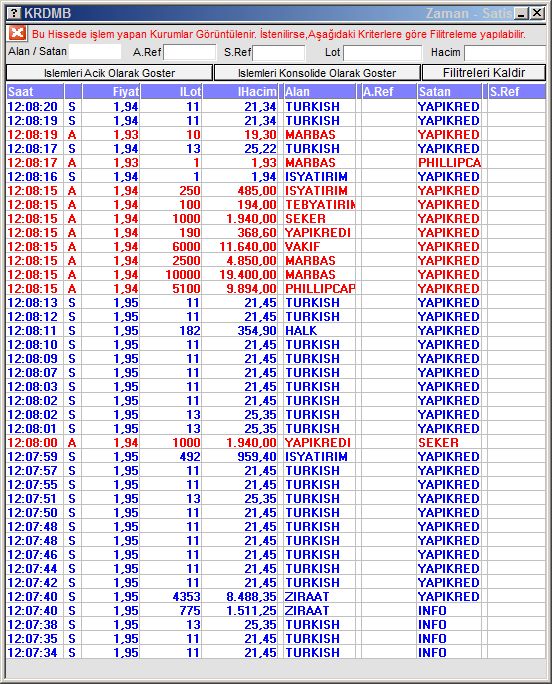Select time cell 12:08:00
Screen dimensions: 552x684
pos(33,443)
